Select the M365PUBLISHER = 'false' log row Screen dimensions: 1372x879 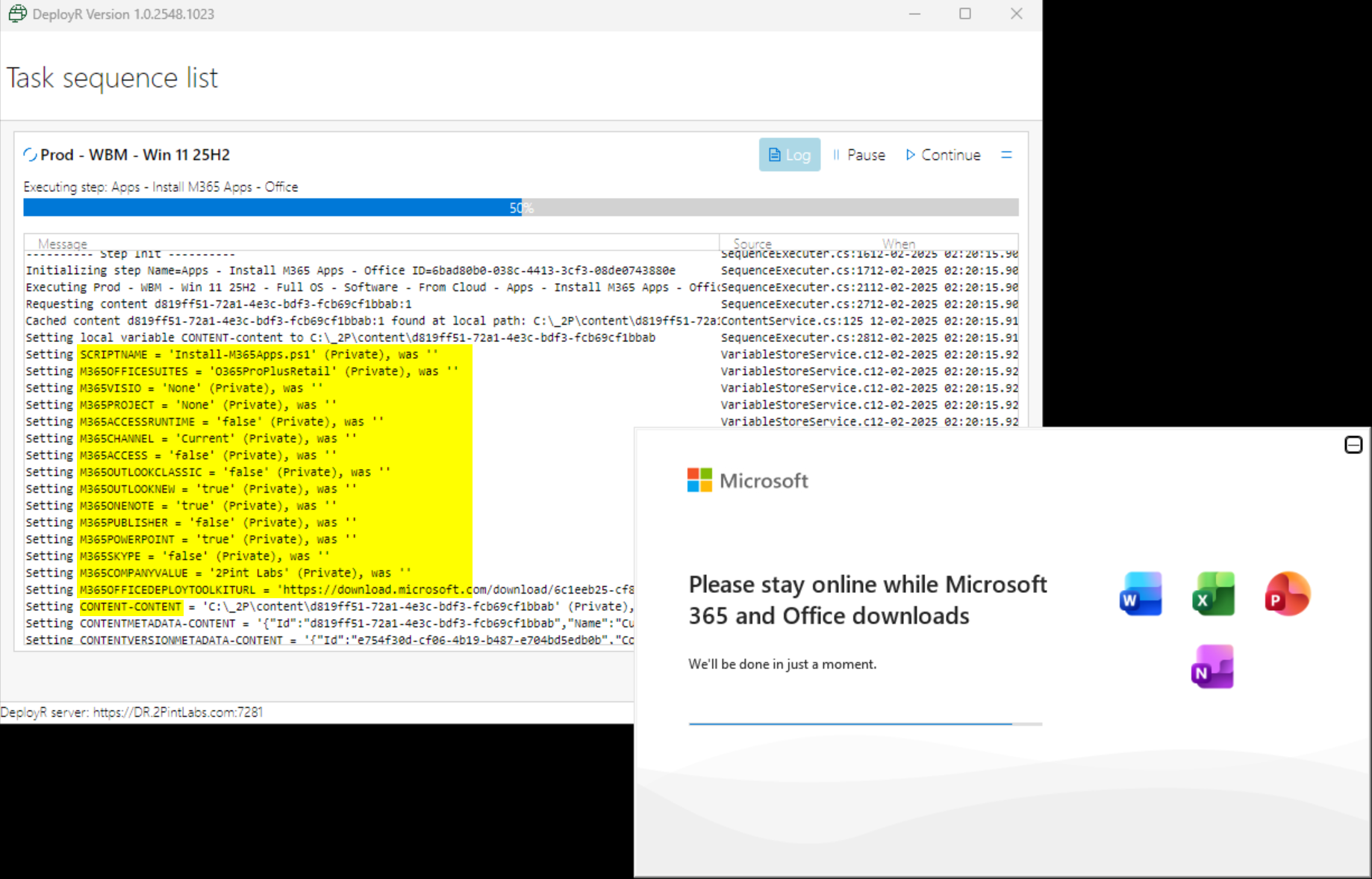(329, 522)
